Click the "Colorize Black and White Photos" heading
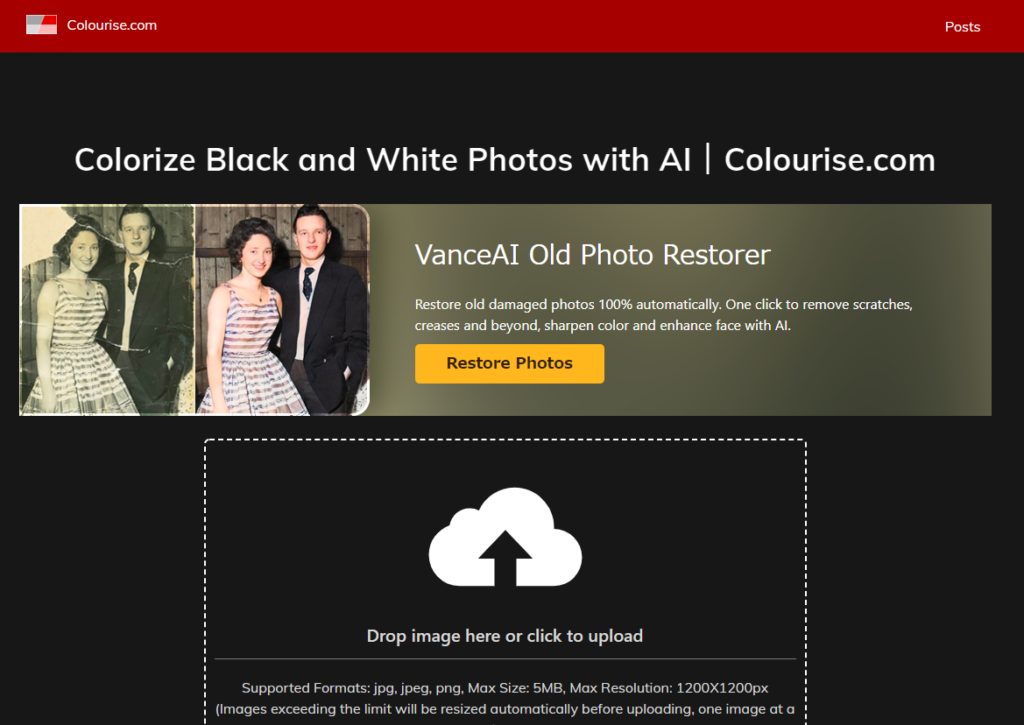 coord(383,160)
